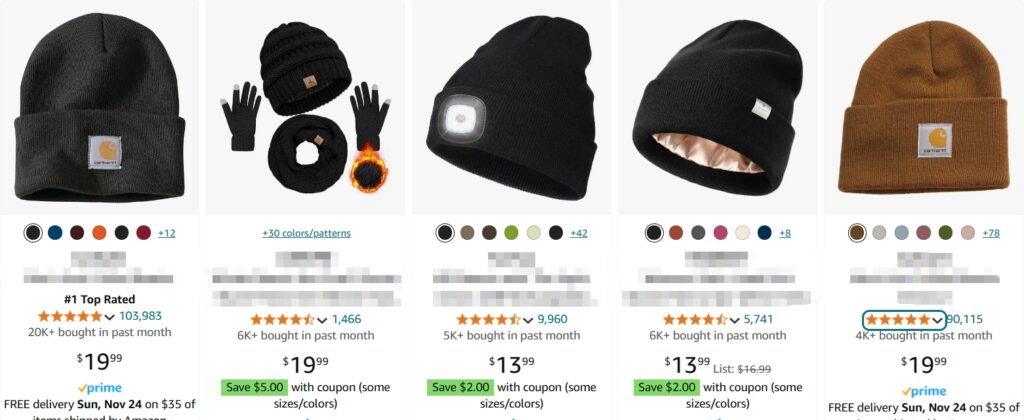Select the navy blue swatch on first beanie
1024x420 pixels.
(55, 233)
